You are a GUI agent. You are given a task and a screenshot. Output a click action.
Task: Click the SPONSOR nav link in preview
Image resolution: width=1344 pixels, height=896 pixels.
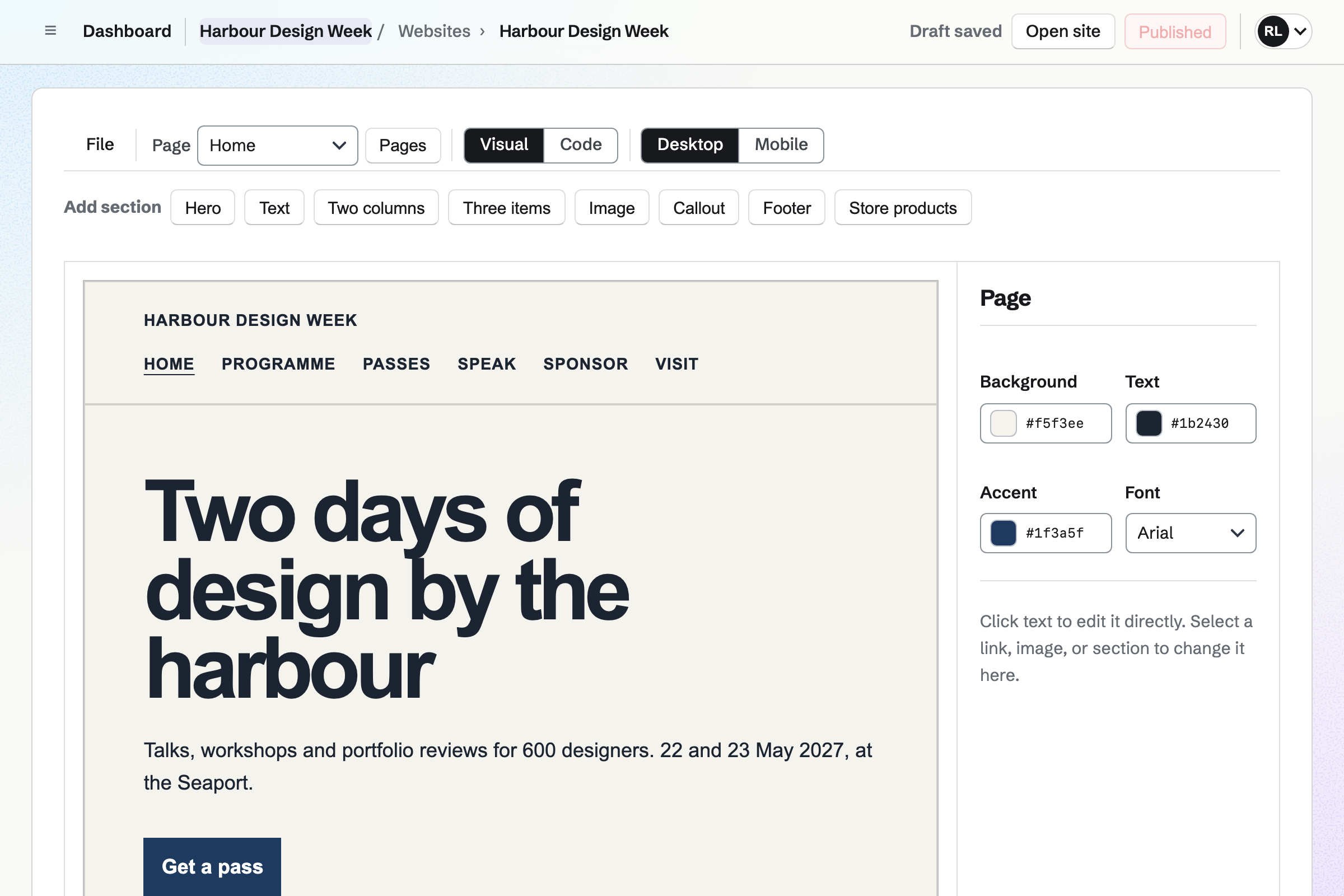point(586,364)
